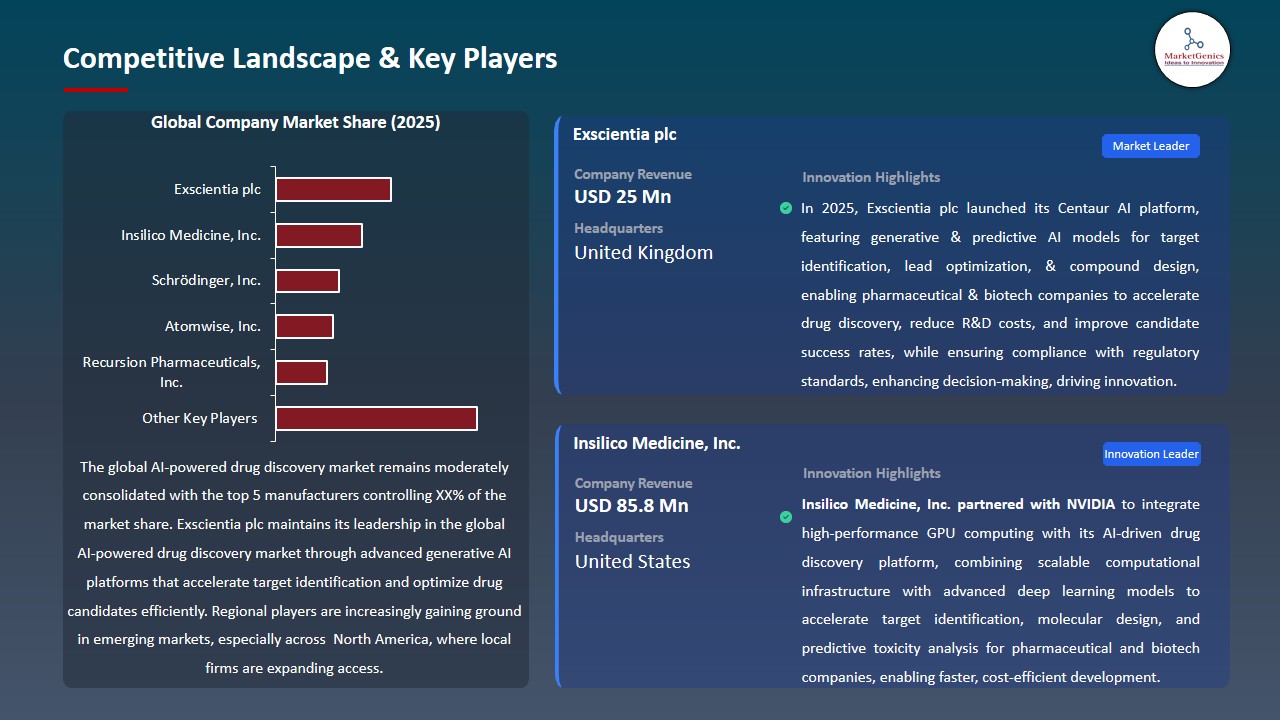
Task: Select the Exscientia plc bar in the chart
Action: [333, 188]
